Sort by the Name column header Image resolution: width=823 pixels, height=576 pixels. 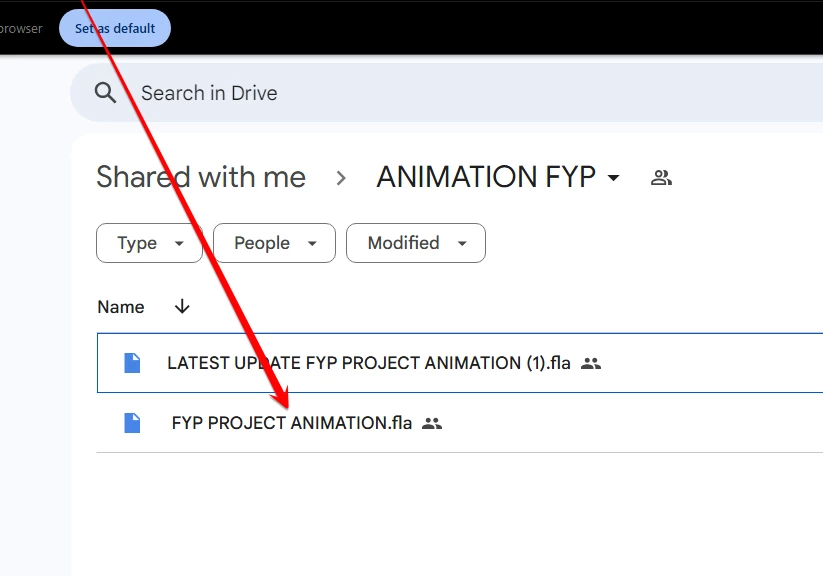[x=121, y=307]
